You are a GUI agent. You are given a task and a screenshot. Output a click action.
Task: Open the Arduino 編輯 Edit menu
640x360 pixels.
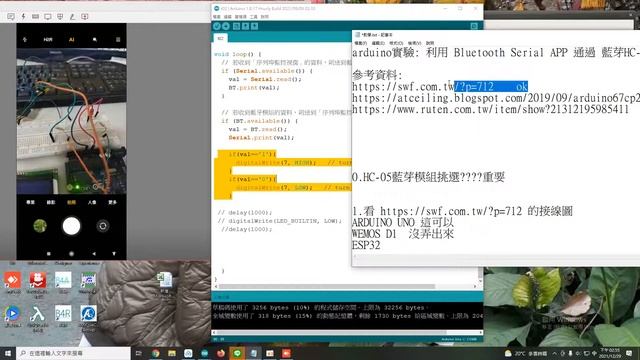(x=227, y=17)
